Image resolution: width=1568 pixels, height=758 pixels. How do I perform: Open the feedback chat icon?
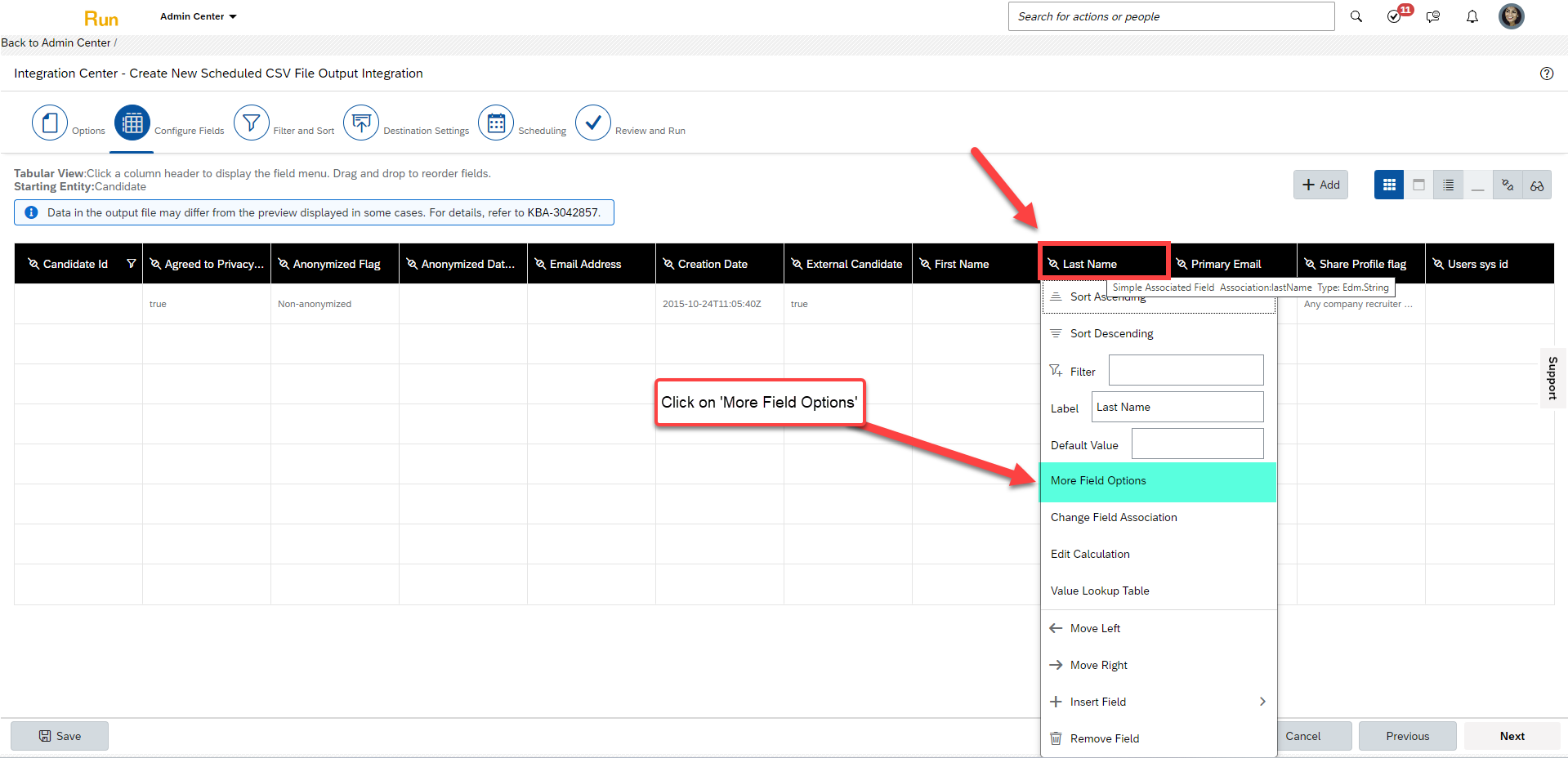click(1433, 16)
